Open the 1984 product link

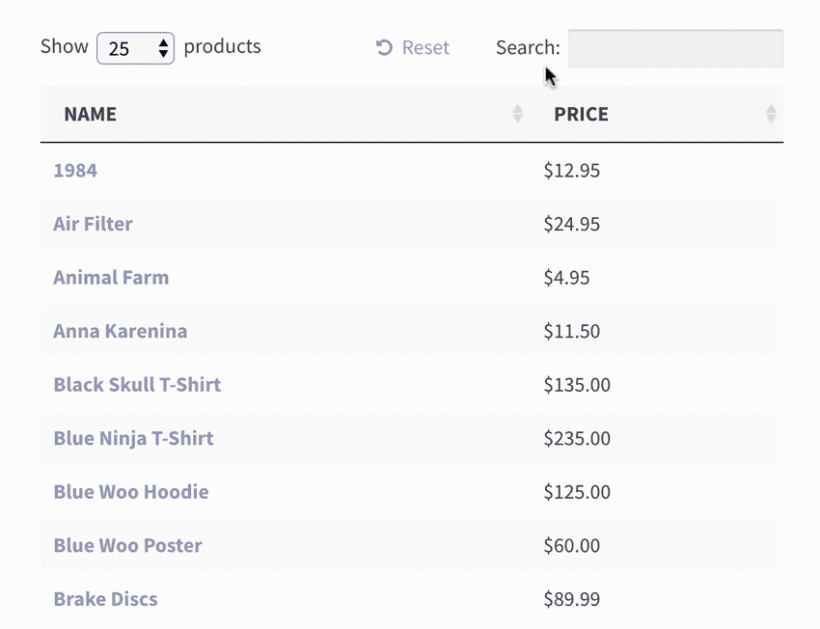point(75,170)
